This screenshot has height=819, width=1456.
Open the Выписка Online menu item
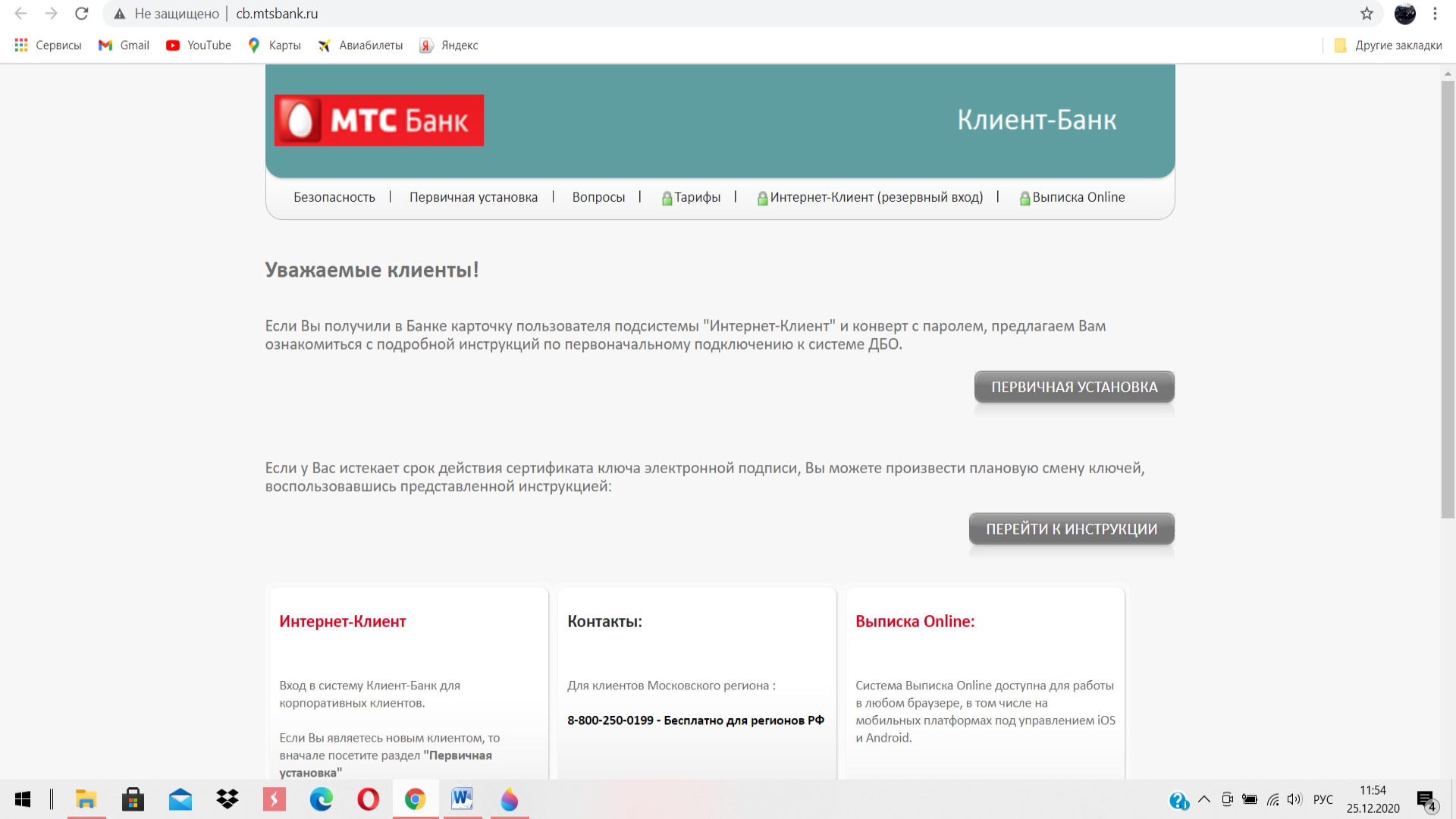pyautogui.click(x=1072, y=197)
